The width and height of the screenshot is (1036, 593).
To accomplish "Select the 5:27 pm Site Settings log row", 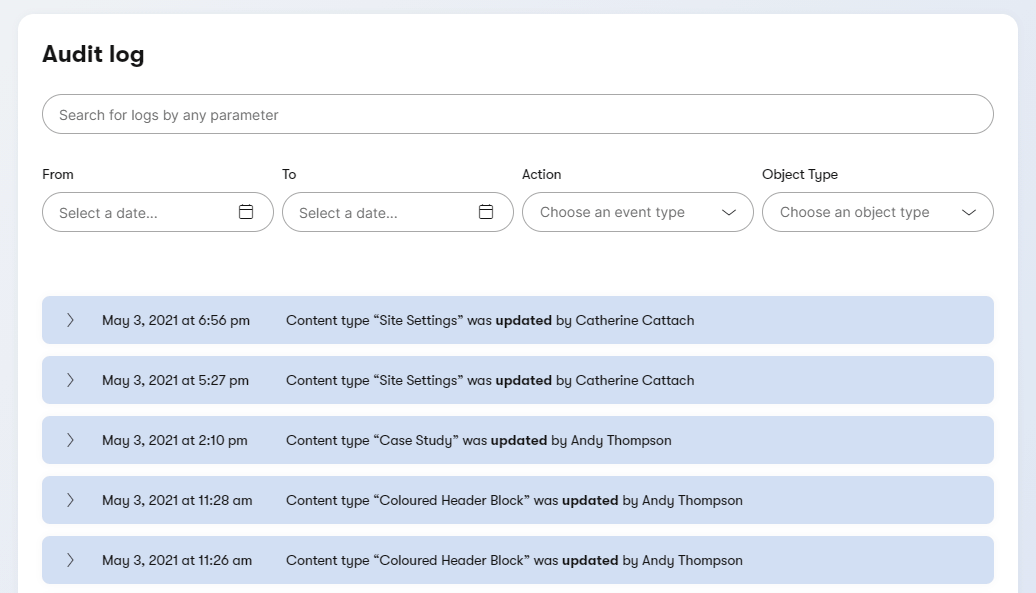I will click(x=517, y=380).
